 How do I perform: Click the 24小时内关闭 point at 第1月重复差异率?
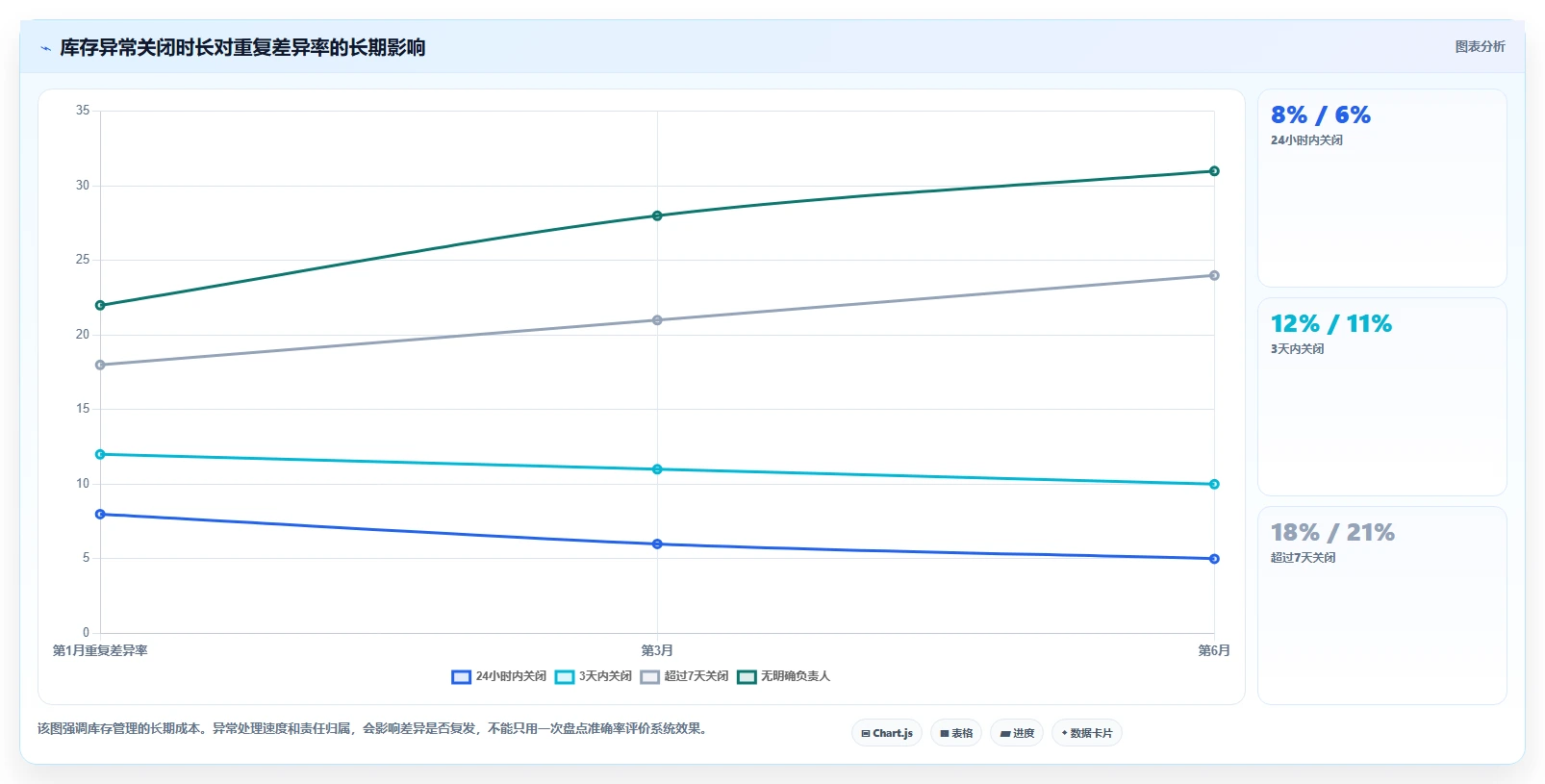[x=100, y=514]
